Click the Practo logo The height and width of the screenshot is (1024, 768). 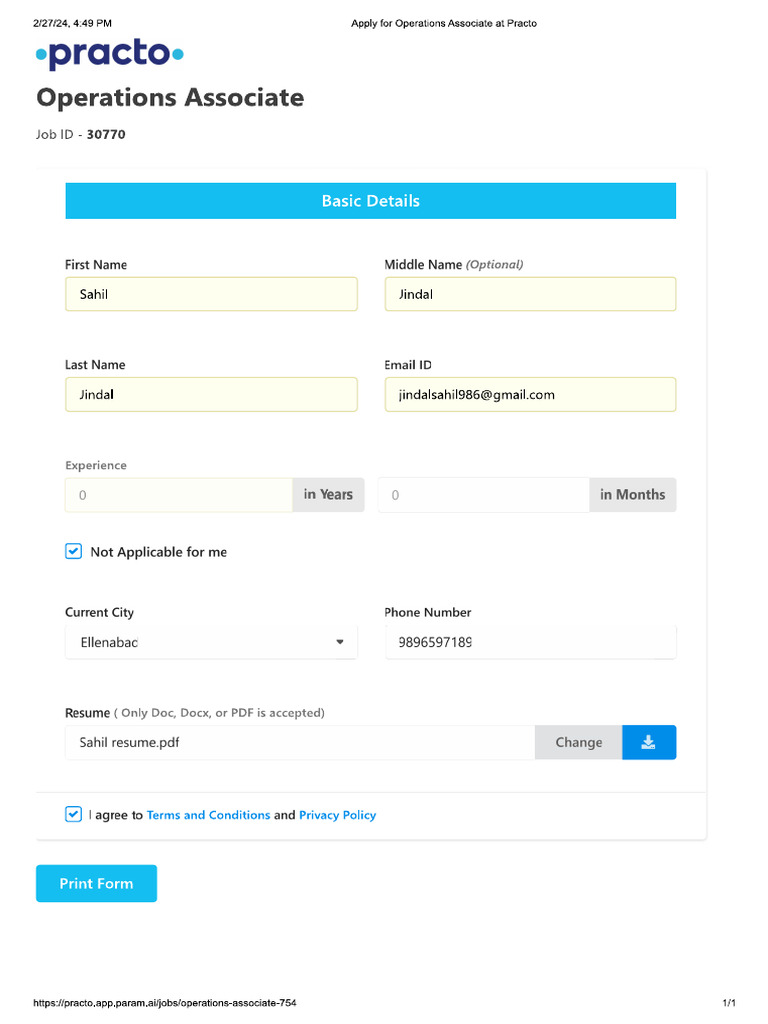coord(110,54)
